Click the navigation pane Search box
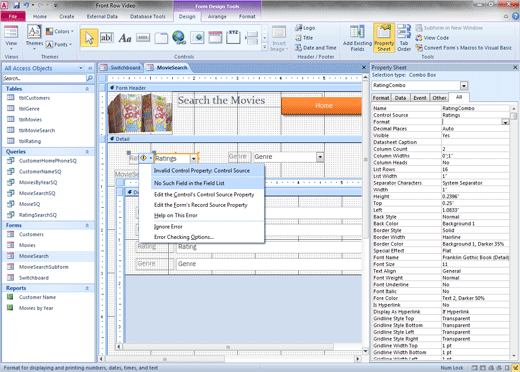Screen dimensions: 520x372 [44, 78]
